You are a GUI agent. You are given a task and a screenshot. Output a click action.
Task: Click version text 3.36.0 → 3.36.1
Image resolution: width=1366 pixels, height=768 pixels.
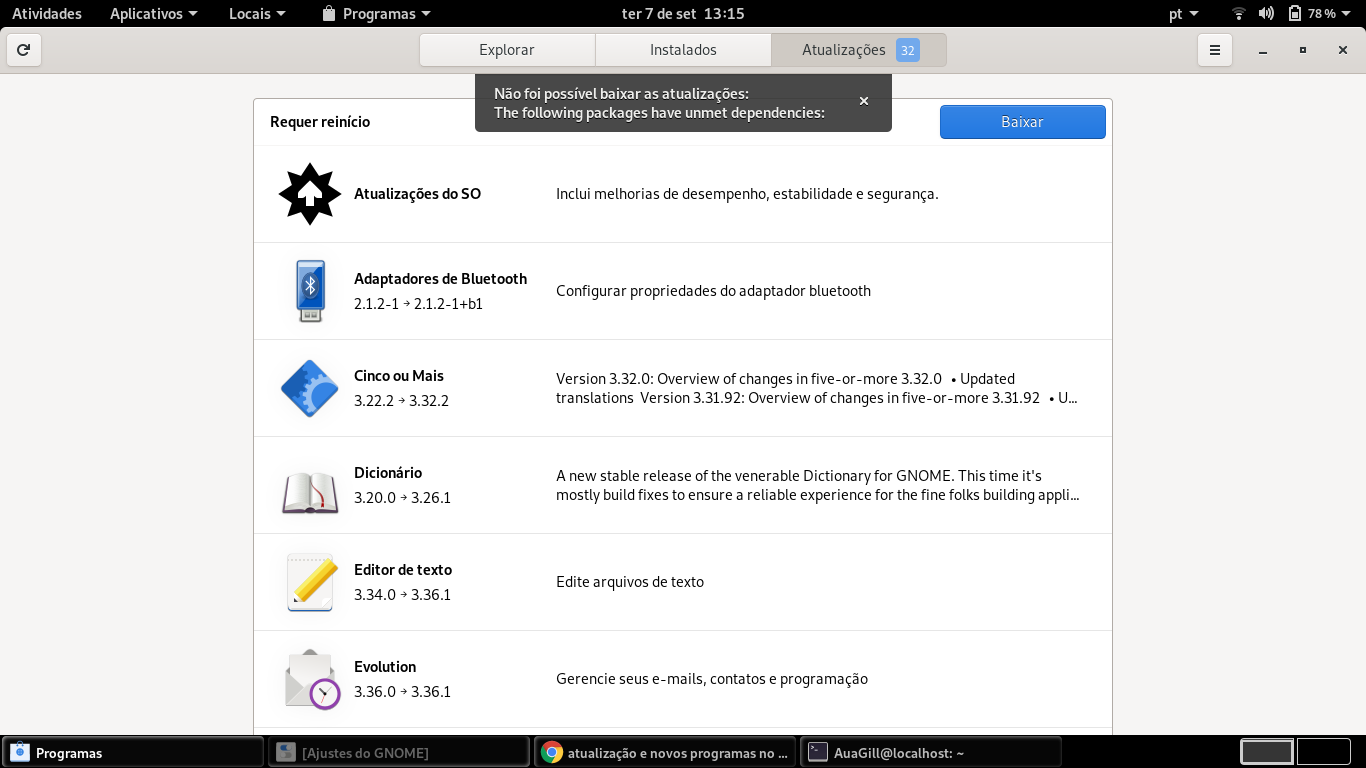tap(402, 692)
